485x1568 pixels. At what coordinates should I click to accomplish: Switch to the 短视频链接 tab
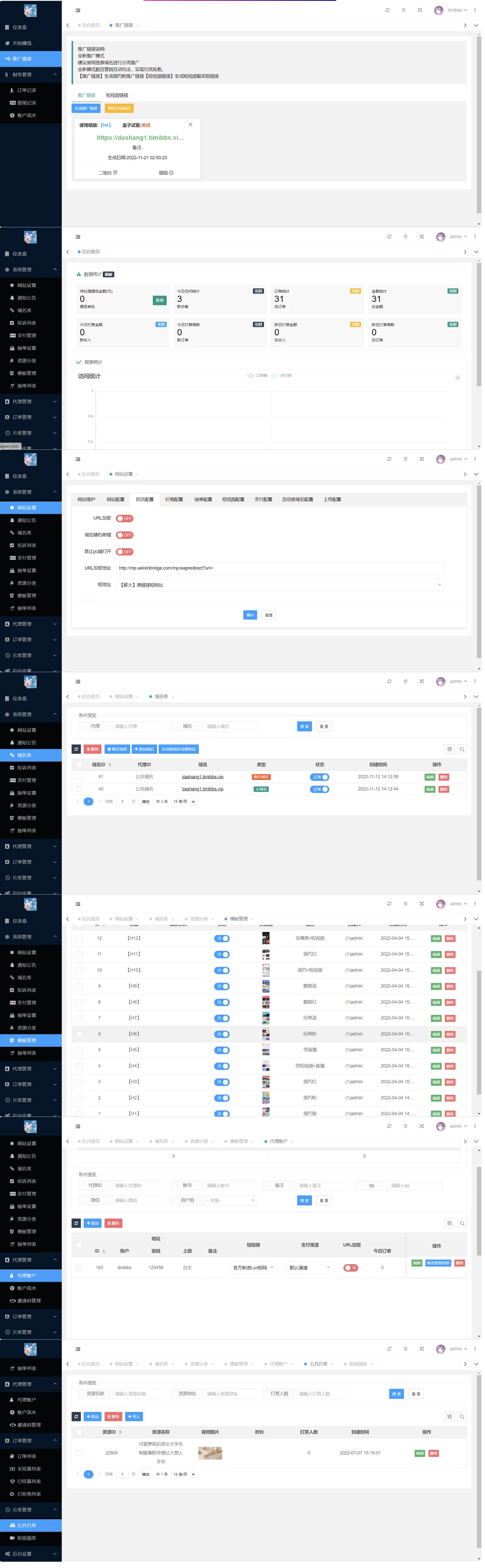tap(117, 95)
